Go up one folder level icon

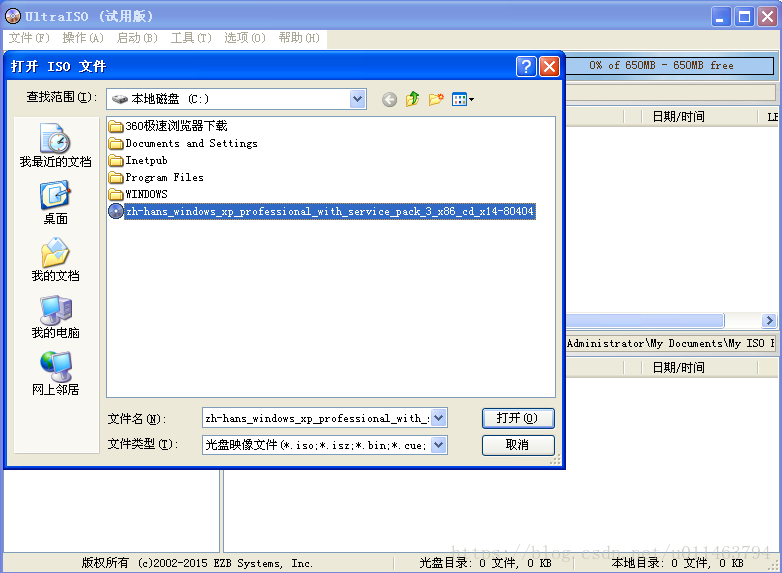coord(412,99)
